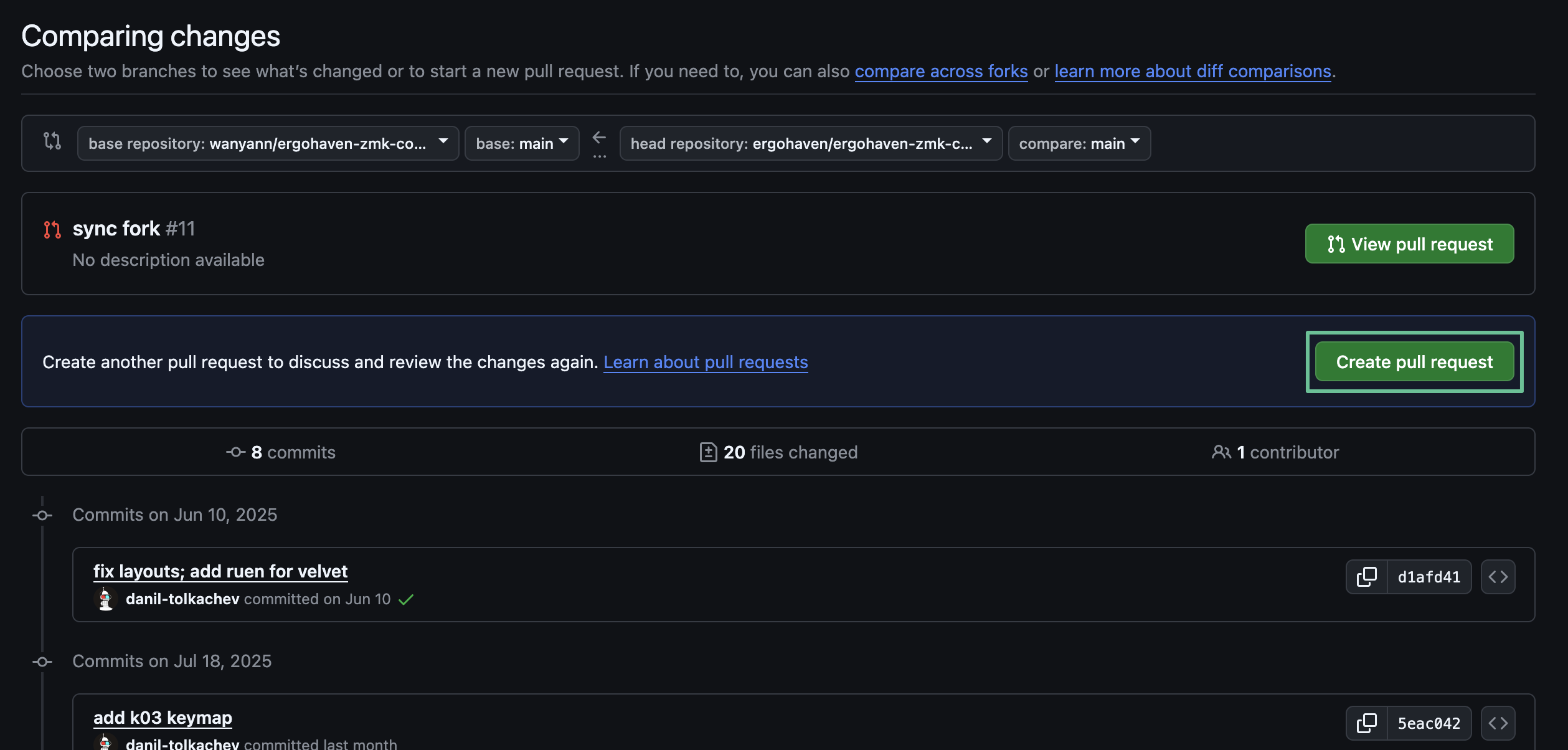
Task: Click the green check status icon
Action: [406, 599]
